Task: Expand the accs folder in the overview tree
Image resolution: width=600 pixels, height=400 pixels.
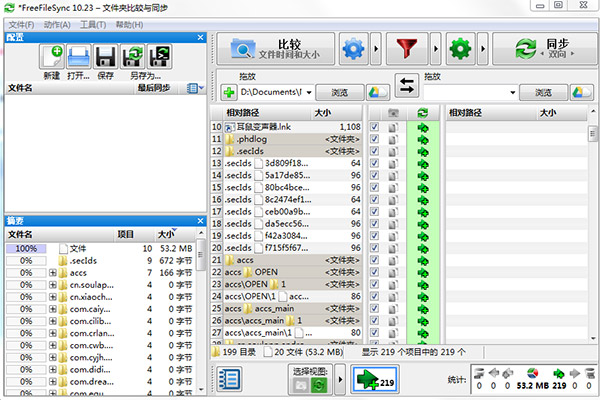Action: (x=52, y=273)
